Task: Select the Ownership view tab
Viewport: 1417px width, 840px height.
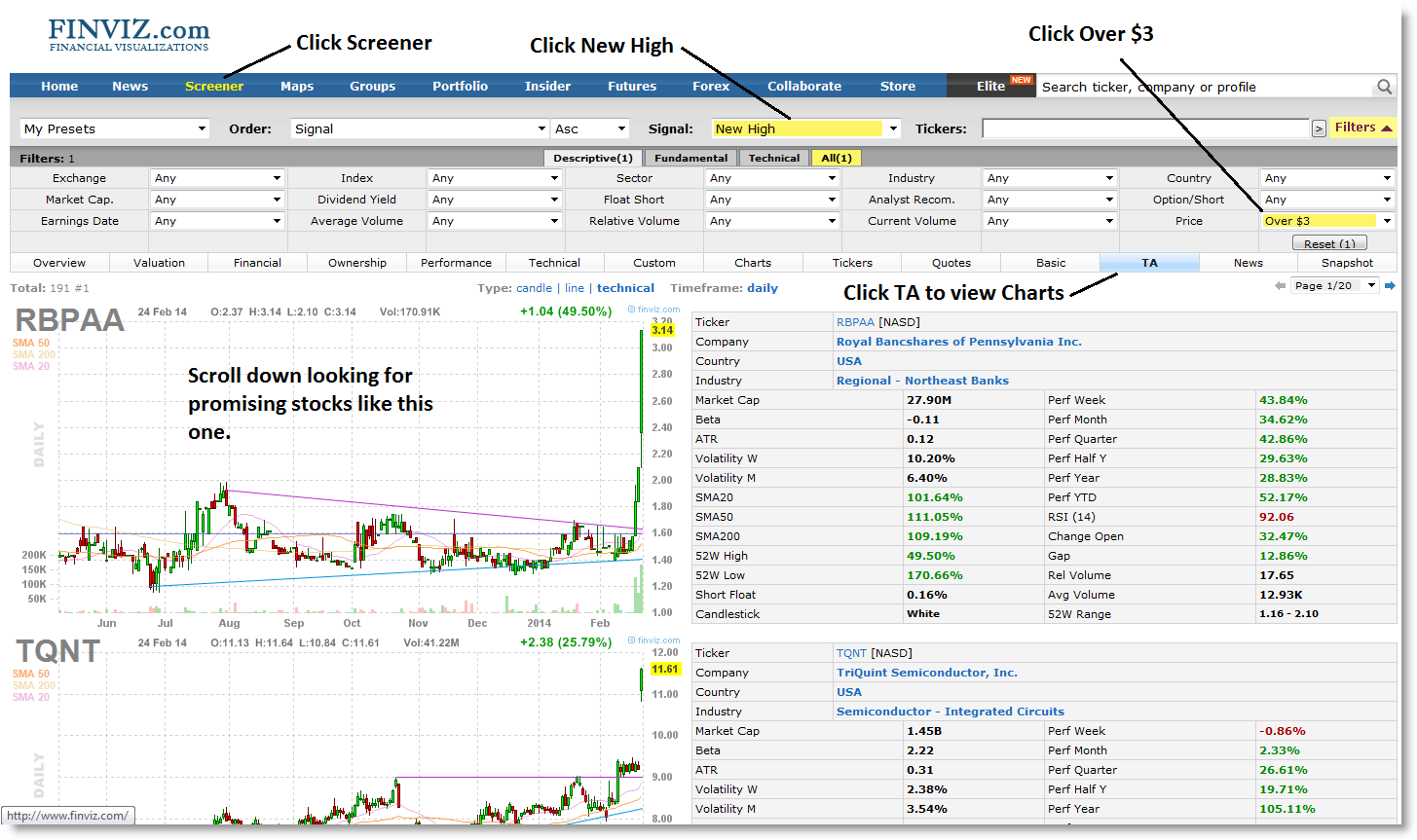Action: point(357,263)
